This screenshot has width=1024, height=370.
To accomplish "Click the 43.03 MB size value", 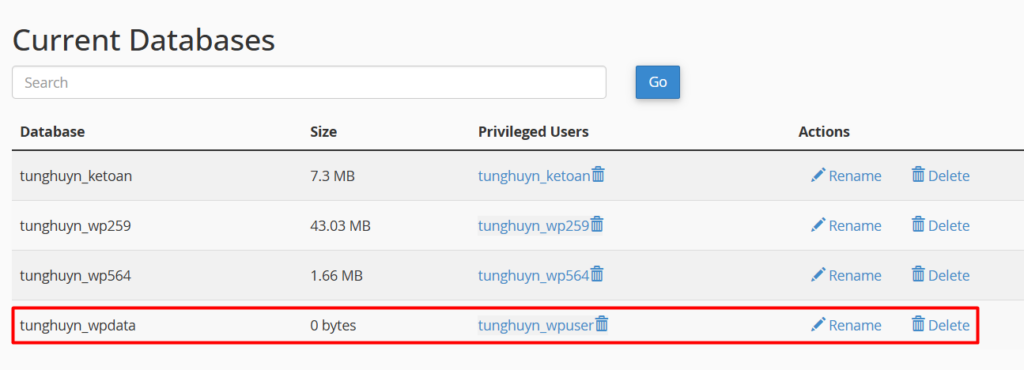I will [x=340, y=225].
